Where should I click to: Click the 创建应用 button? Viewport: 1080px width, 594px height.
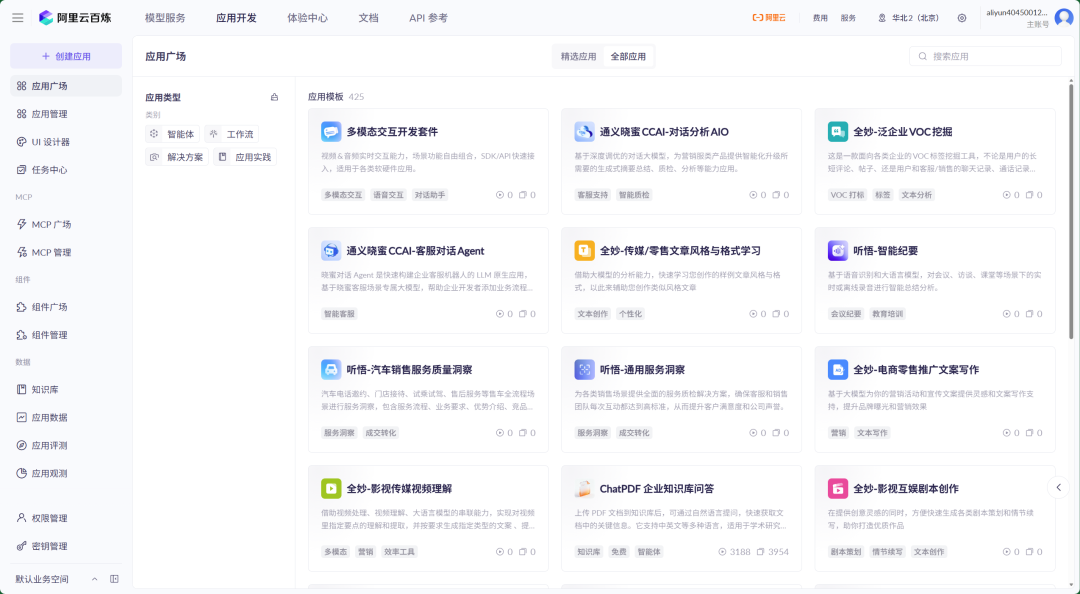tap(64, 55)
